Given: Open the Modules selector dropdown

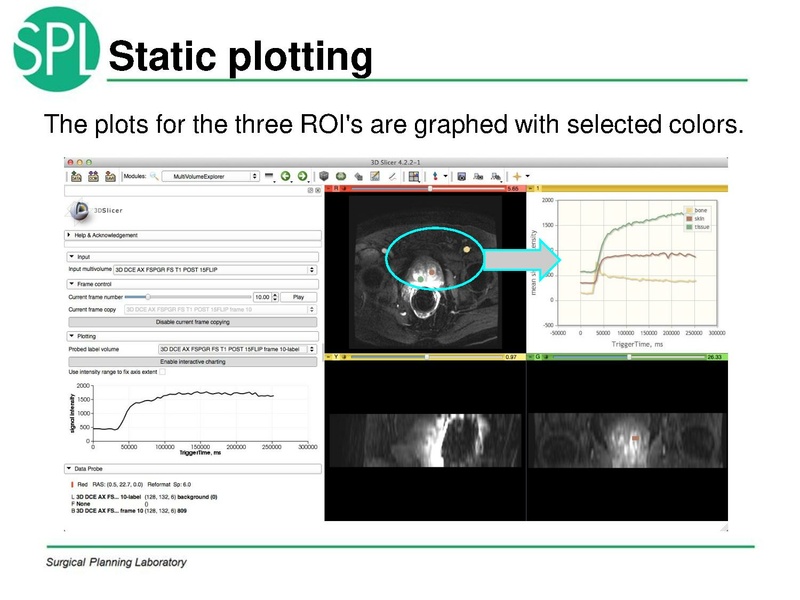Looking at the screenshot, I should [210, 176].
